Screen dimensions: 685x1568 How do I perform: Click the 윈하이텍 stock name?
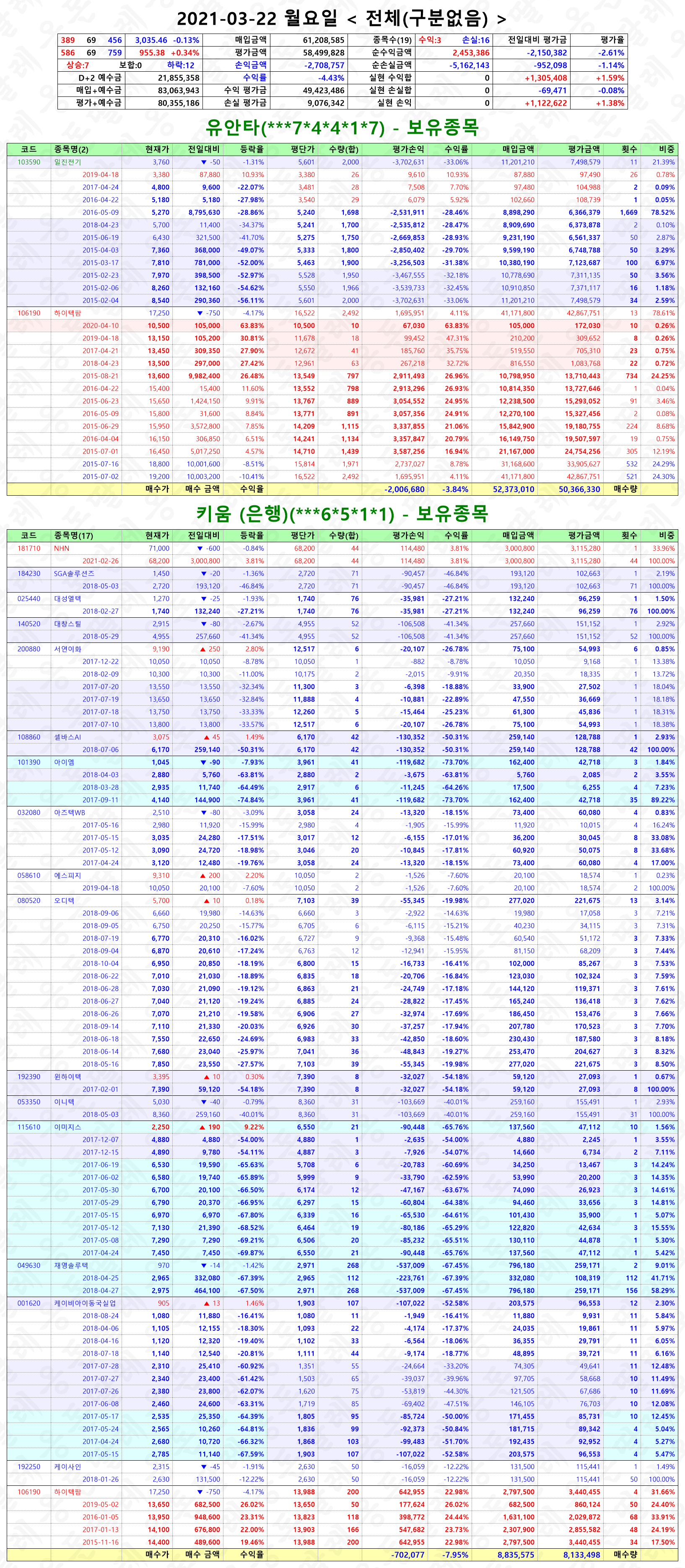click(67, 1076)
